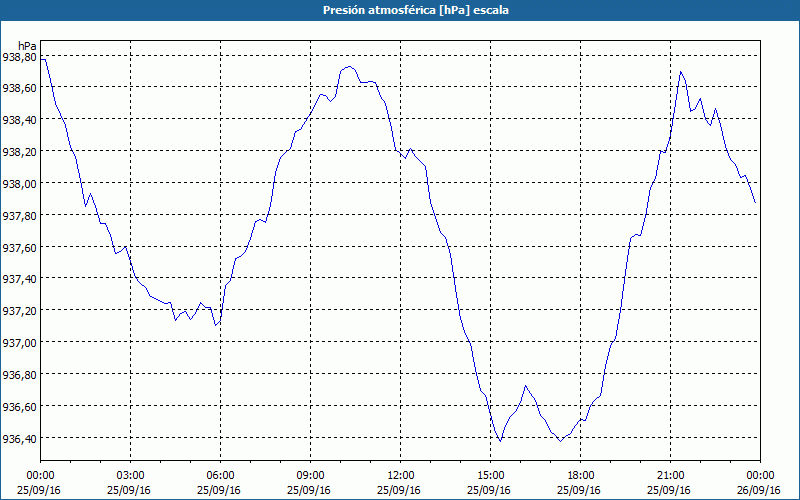Click the 09:00 time label on the x-axis
The image size is (800, 500).
point(310,476)
